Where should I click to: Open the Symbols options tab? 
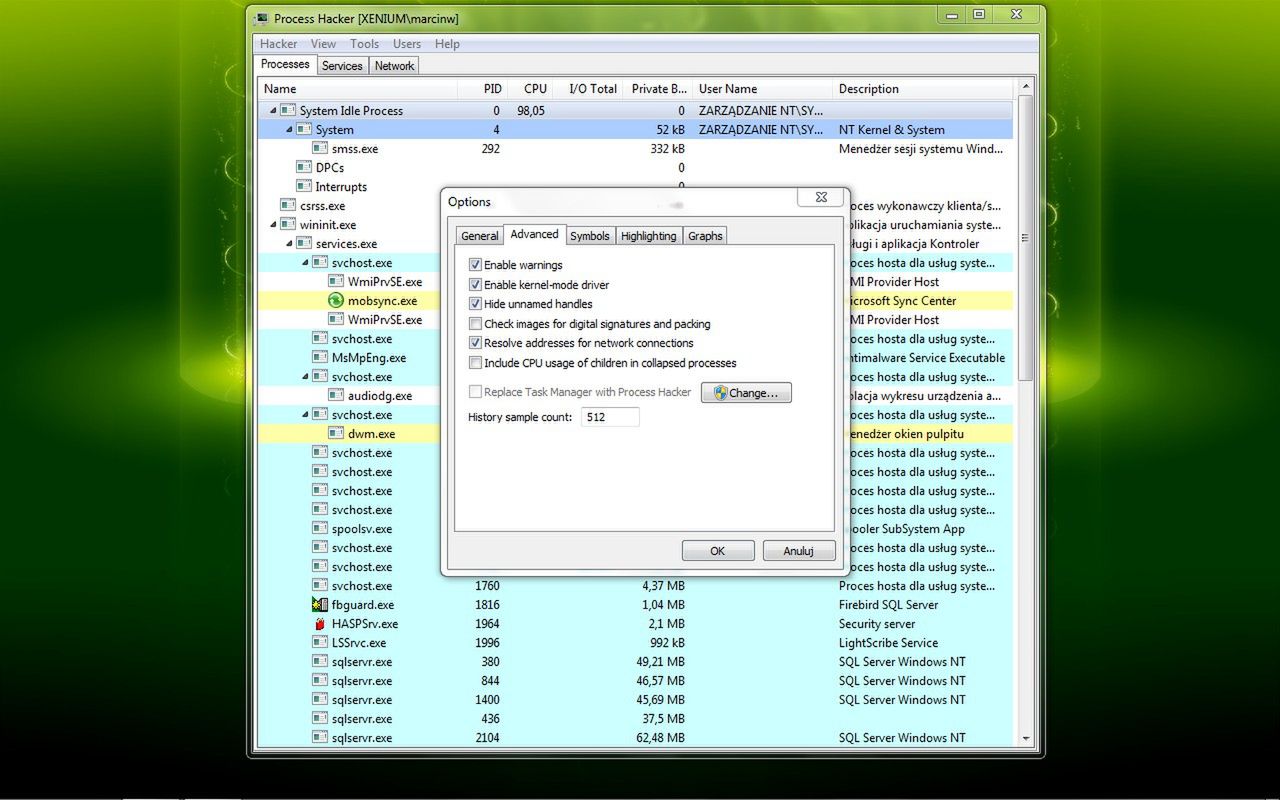[590, 236]
